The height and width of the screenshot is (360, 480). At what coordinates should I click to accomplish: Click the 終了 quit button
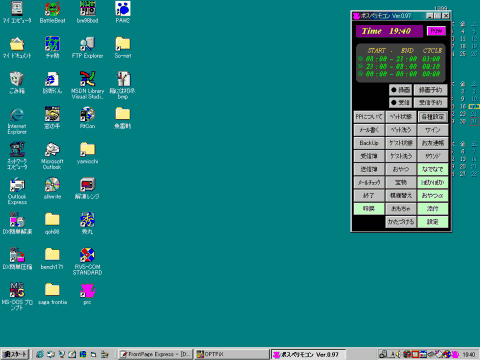click(369, 196)
